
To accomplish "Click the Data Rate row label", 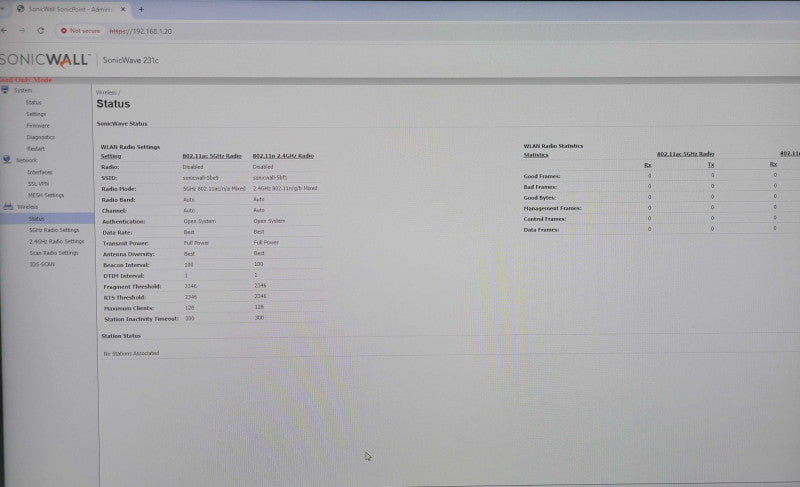I will click(x=117, y=233).
